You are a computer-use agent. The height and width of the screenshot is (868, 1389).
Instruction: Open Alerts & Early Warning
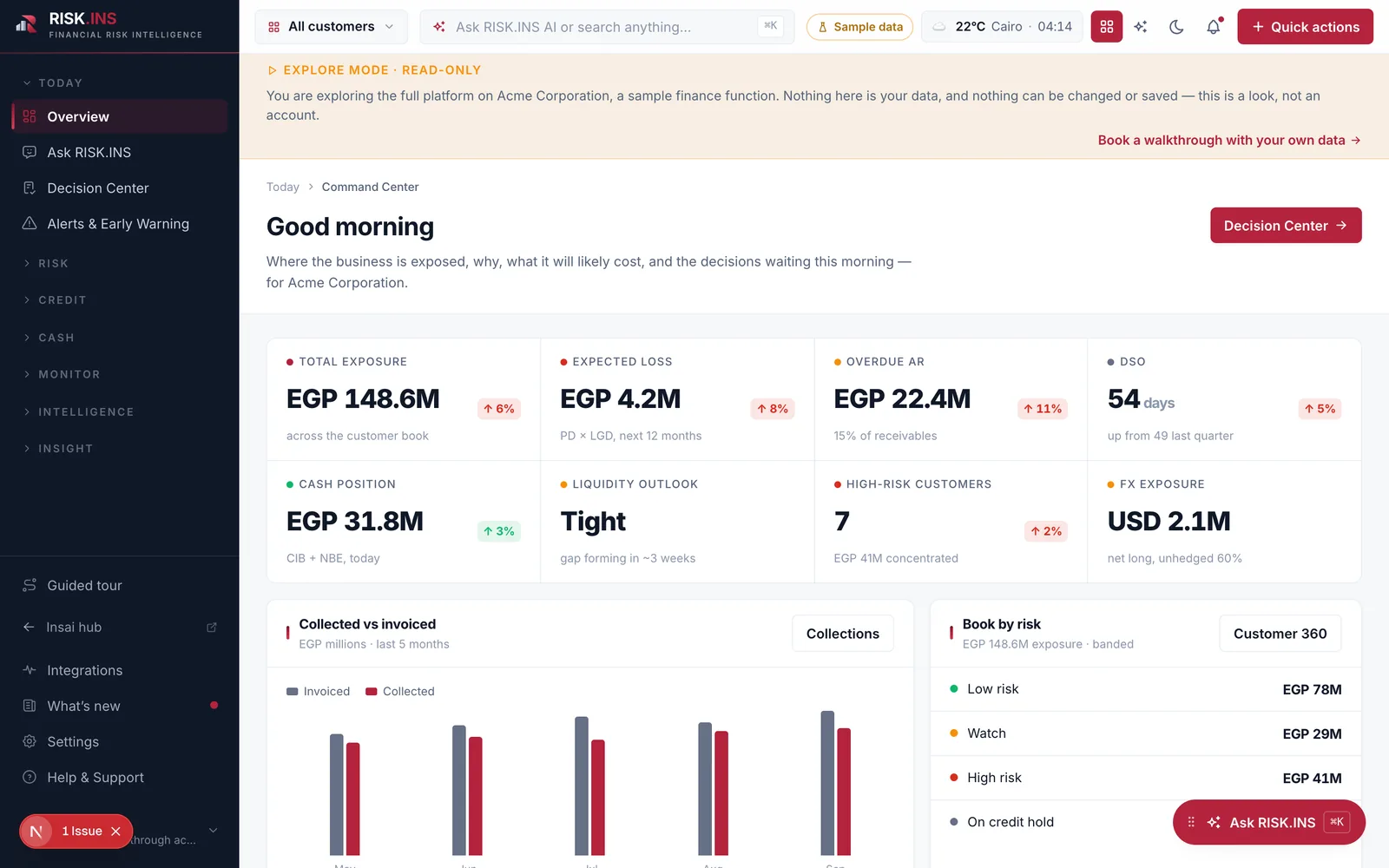(x=120, y=223)
